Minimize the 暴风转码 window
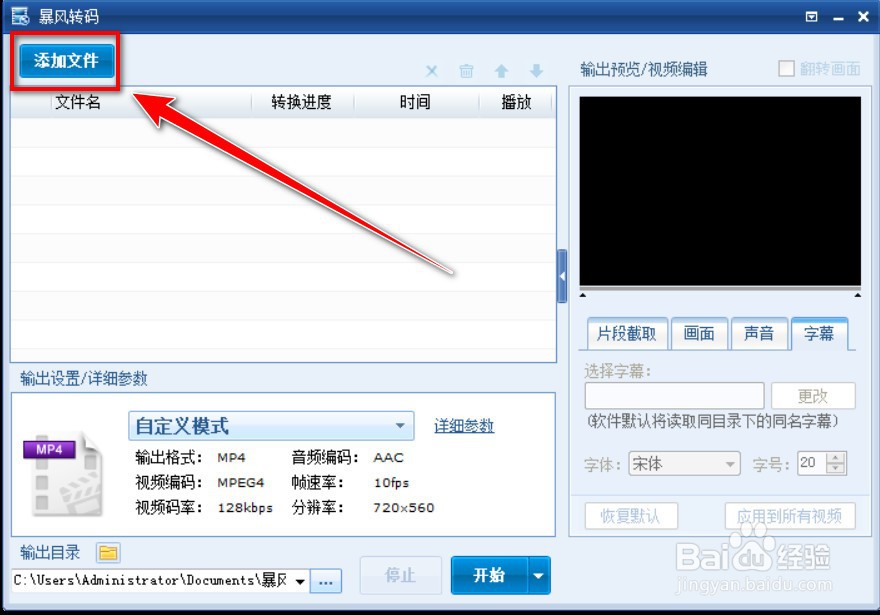 (x=838, y=18)
